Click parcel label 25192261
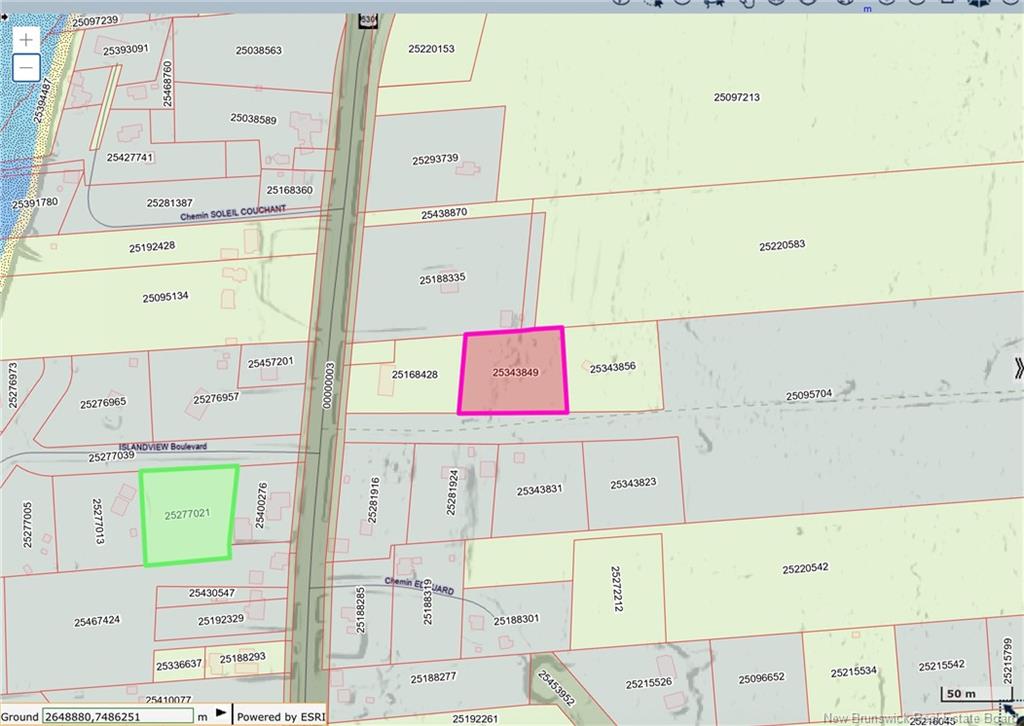1024x726 pixels. coord(475,719)
